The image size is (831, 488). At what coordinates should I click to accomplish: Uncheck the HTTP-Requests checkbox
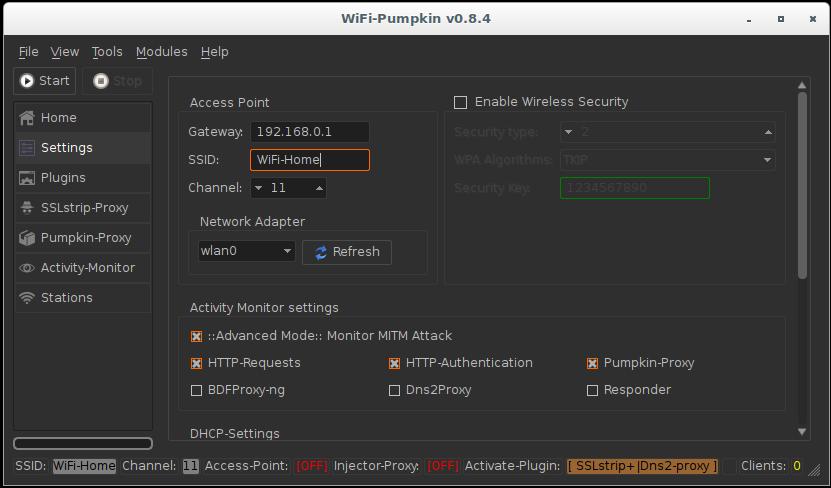(197, 363)
